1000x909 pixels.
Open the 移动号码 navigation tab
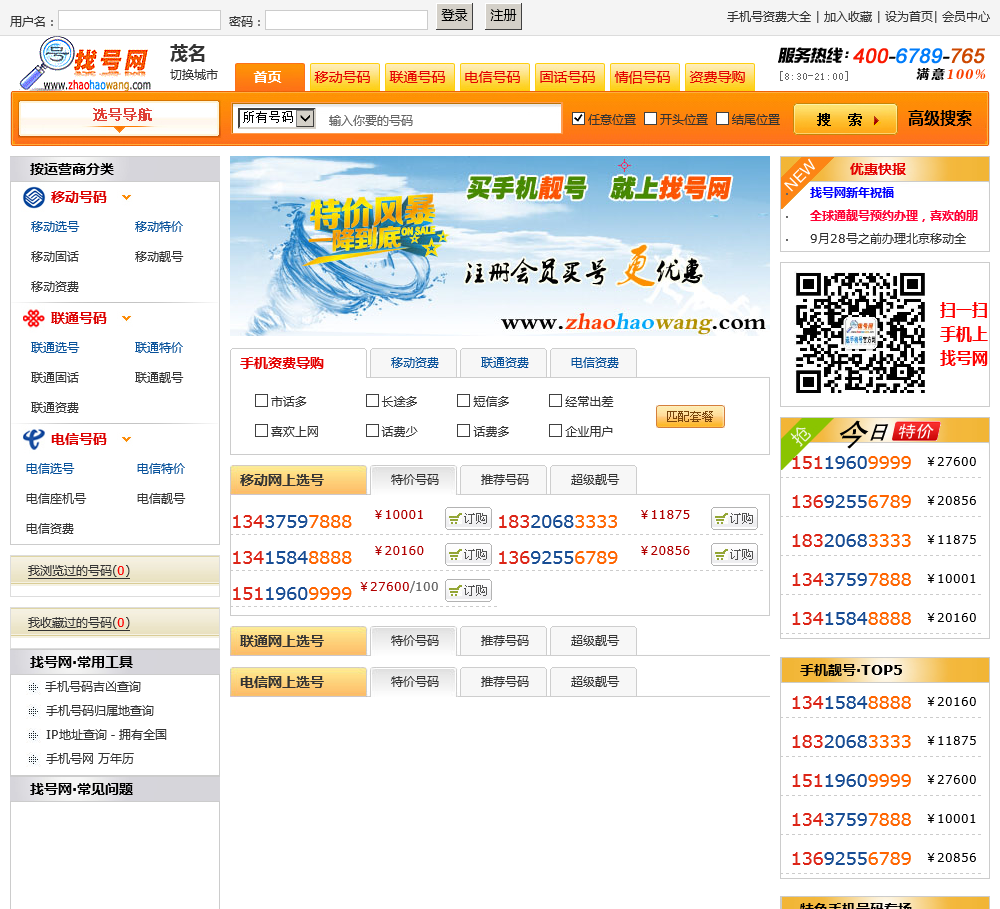pos(344,77)
